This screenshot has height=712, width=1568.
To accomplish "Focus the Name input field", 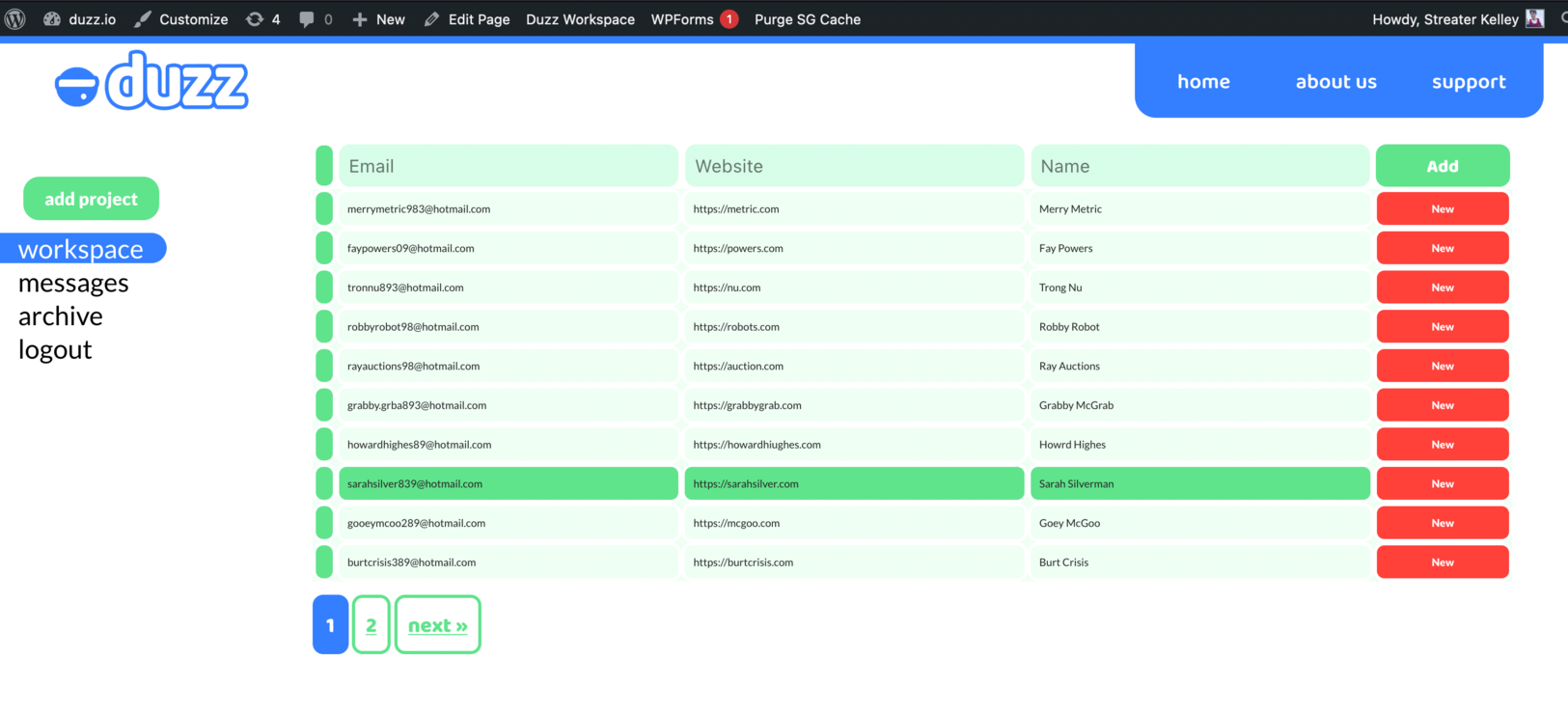I will (x=1200, y=166).
